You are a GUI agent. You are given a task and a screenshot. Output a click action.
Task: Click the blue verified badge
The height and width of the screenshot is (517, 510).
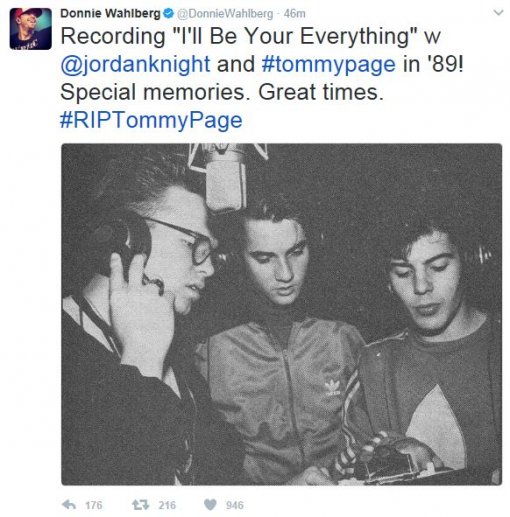[169, 14]
